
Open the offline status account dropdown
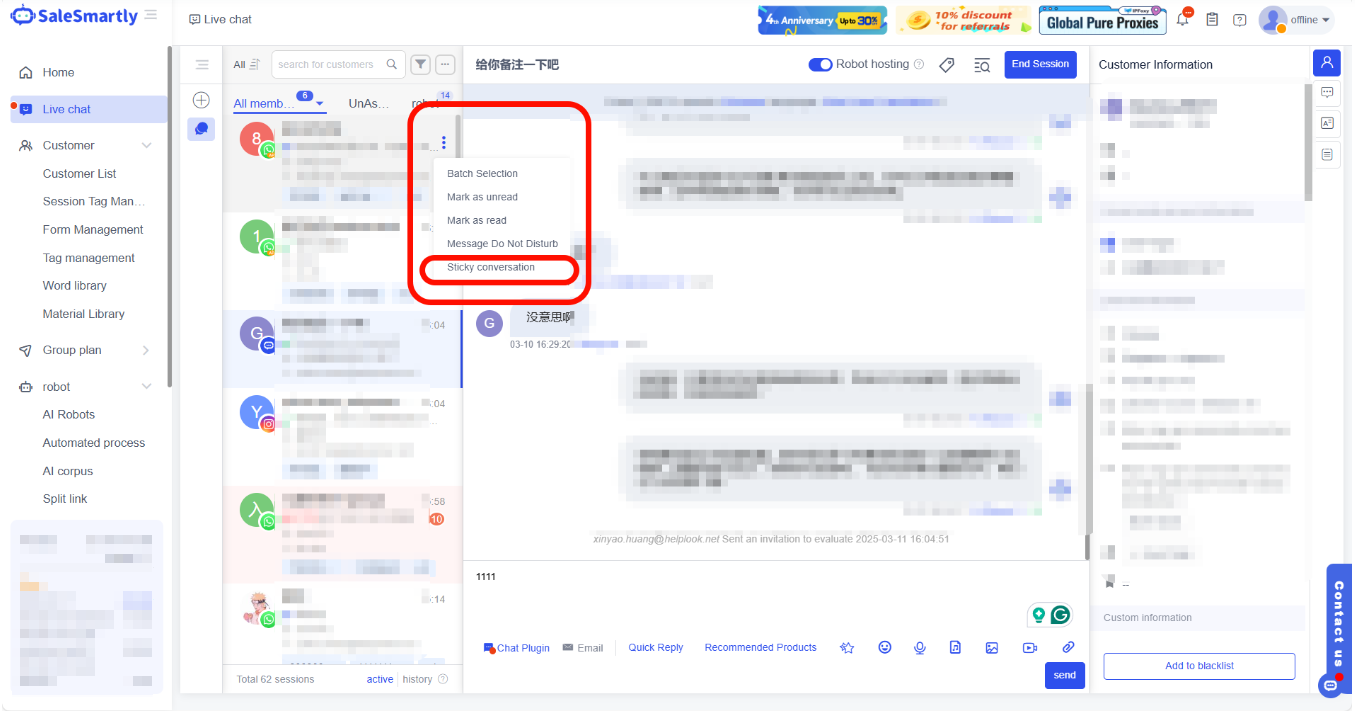click(1296, 20)
